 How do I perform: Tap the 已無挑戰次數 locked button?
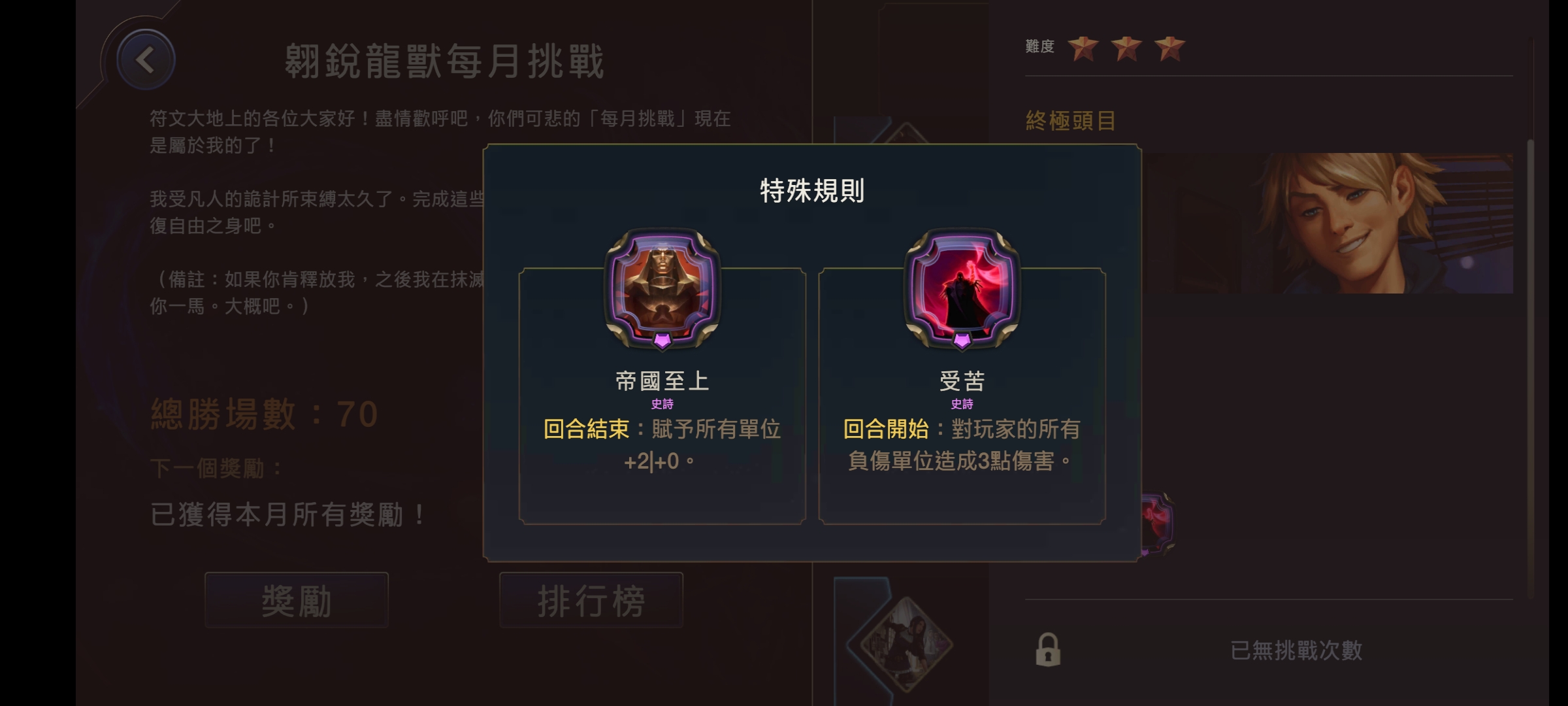1296,650
